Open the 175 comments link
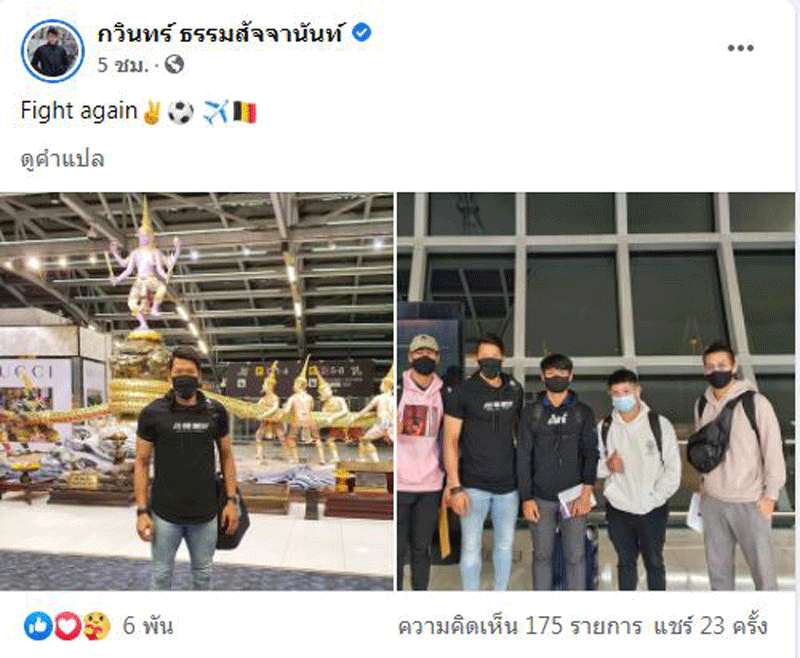Image resolution: width=800 pixels, height=658 pixels. [519, 626]
